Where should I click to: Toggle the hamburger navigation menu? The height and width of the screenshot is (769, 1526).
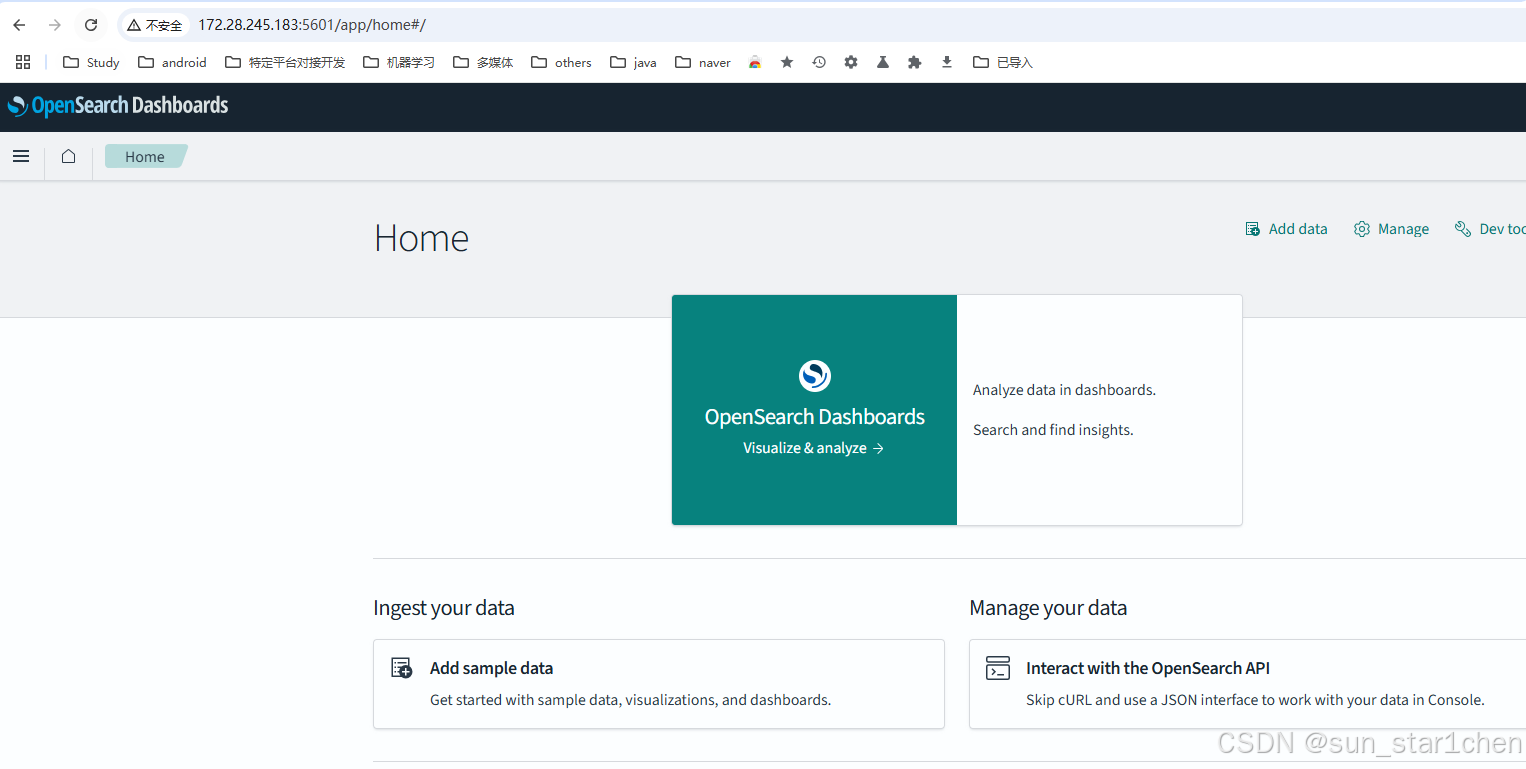tap(21, 156)
